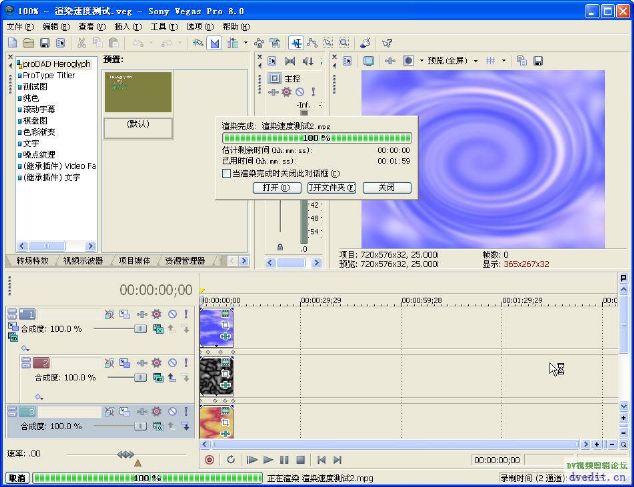
Task: Toggle split screen preview icon
Action: pos(408,61)
